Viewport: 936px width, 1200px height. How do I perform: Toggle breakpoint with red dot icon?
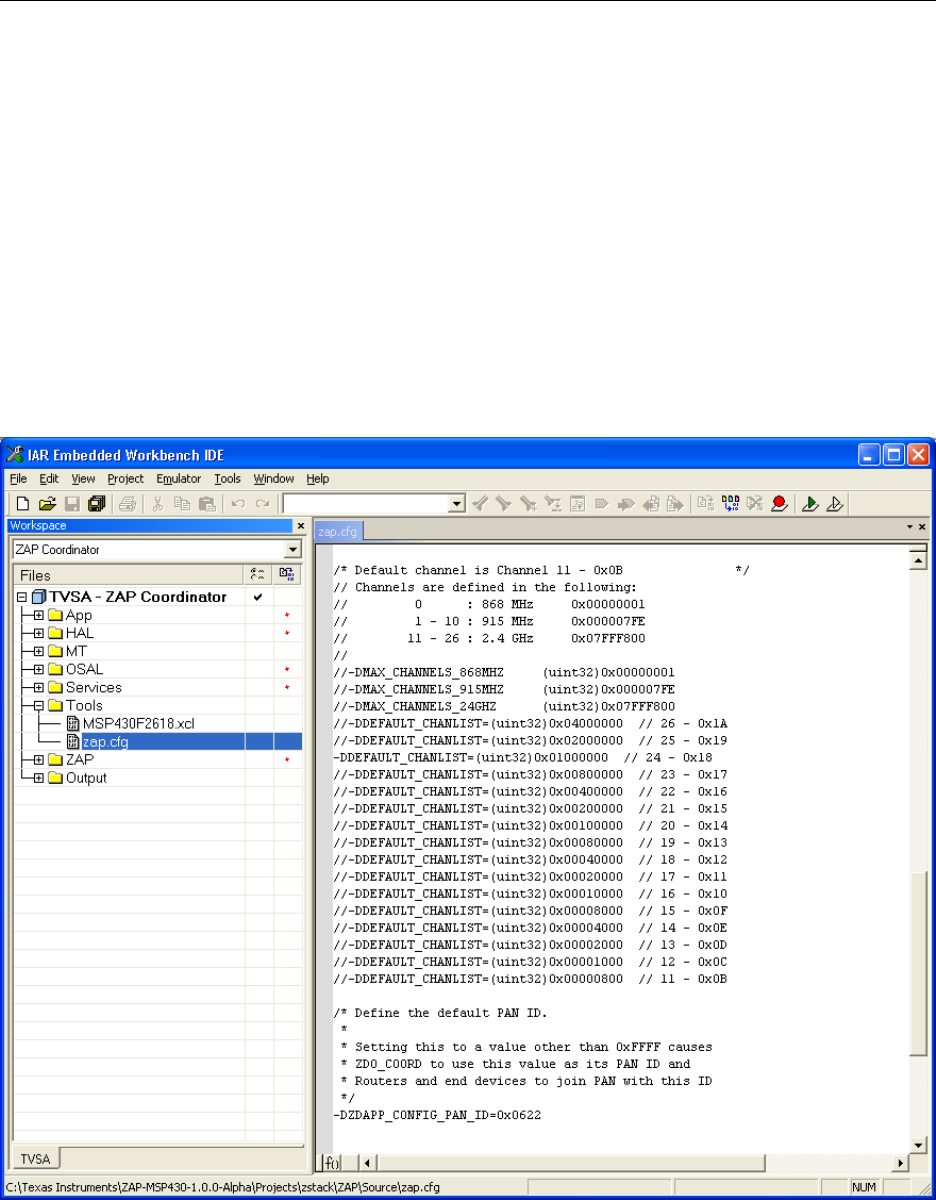pyautogui.click(x=779, y=504)
